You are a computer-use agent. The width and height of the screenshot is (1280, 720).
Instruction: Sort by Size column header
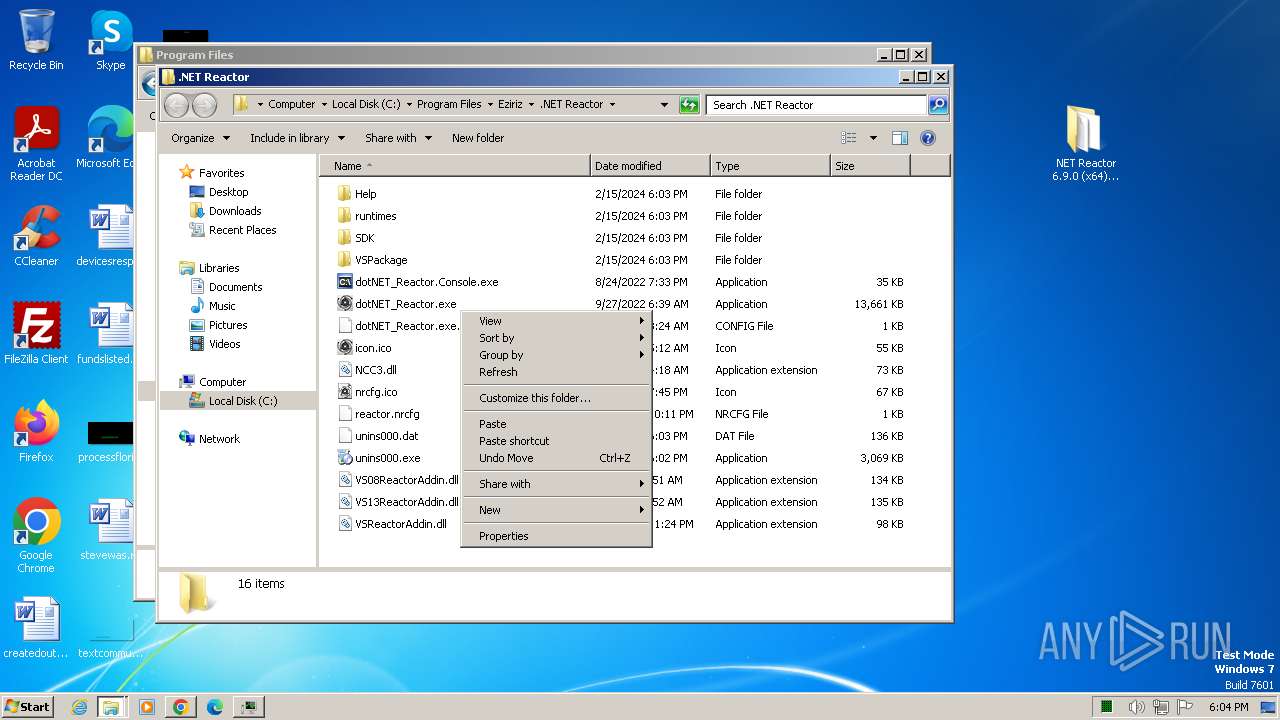[x=871, y=166]
